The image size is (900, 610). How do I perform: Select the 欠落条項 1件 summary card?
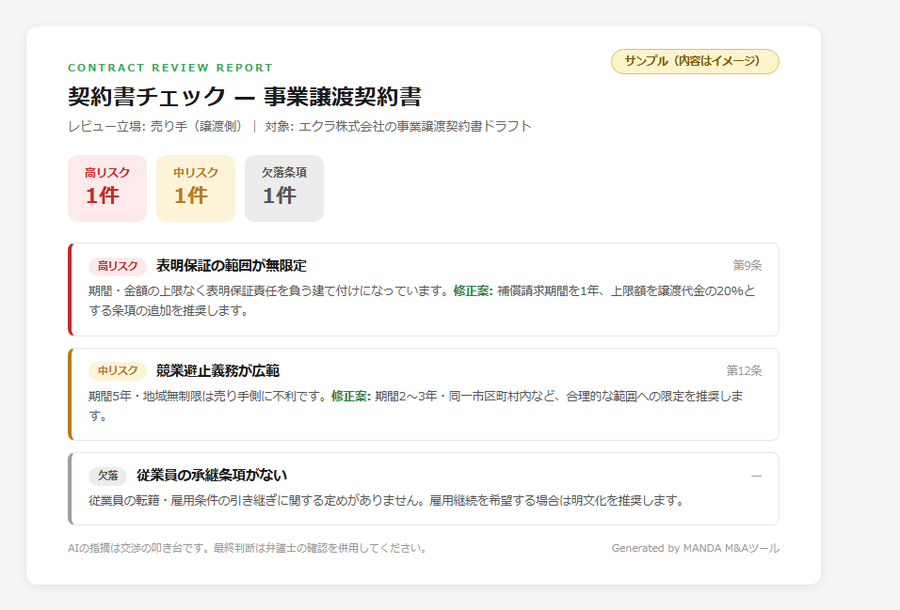coord(284,188)
